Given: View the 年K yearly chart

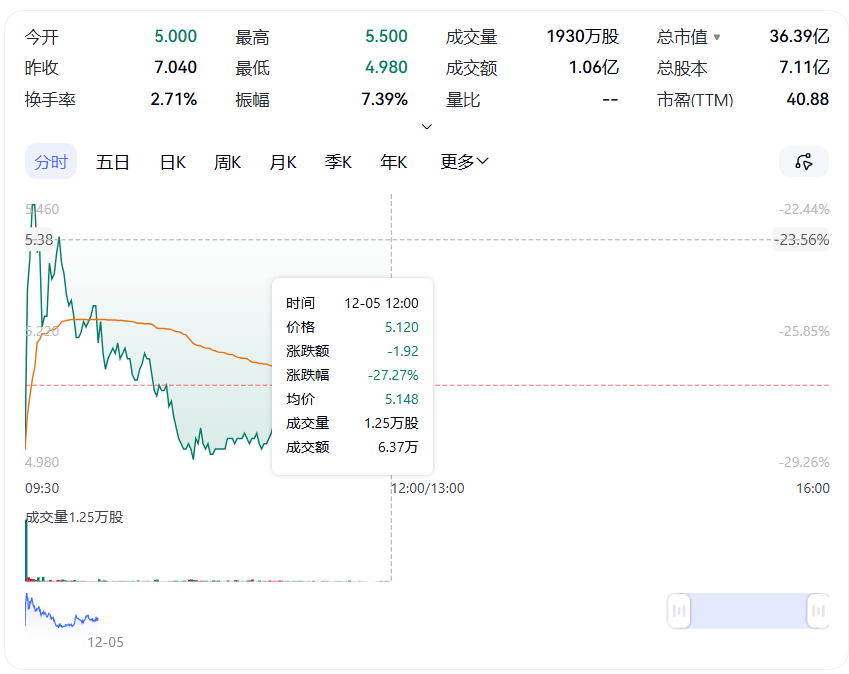Looking at the screenshot, I should click(393, 162).
